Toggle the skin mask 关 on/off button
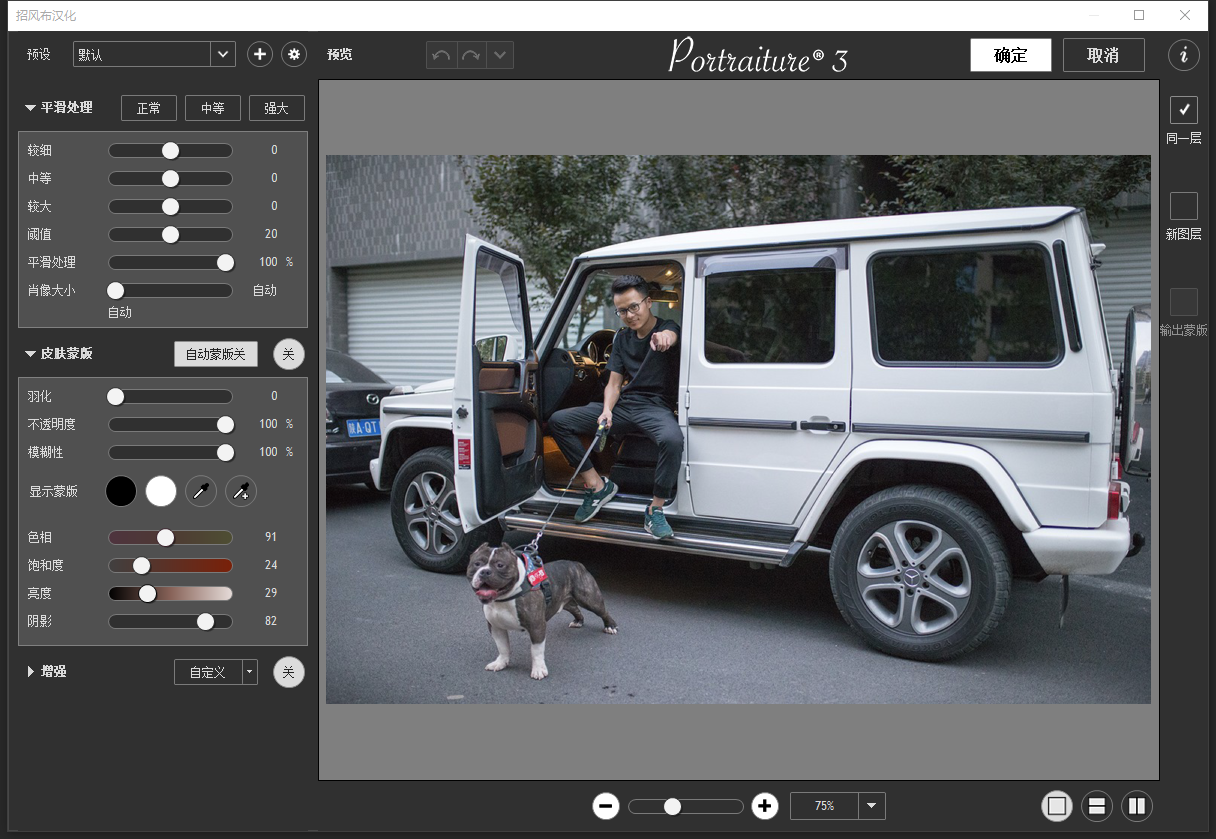This screenshot has height=839, width=1216. point(289,354)
